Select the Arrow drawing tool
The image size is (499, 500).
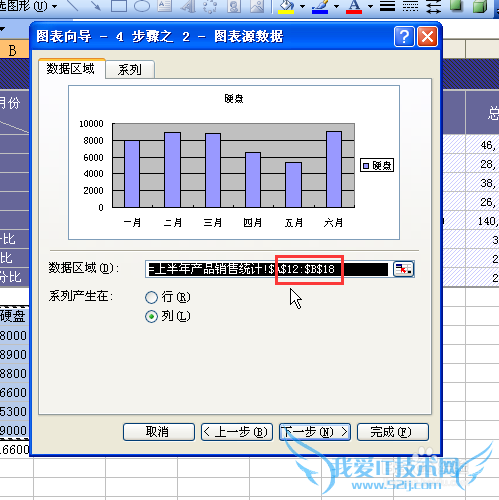click(95, 6)
